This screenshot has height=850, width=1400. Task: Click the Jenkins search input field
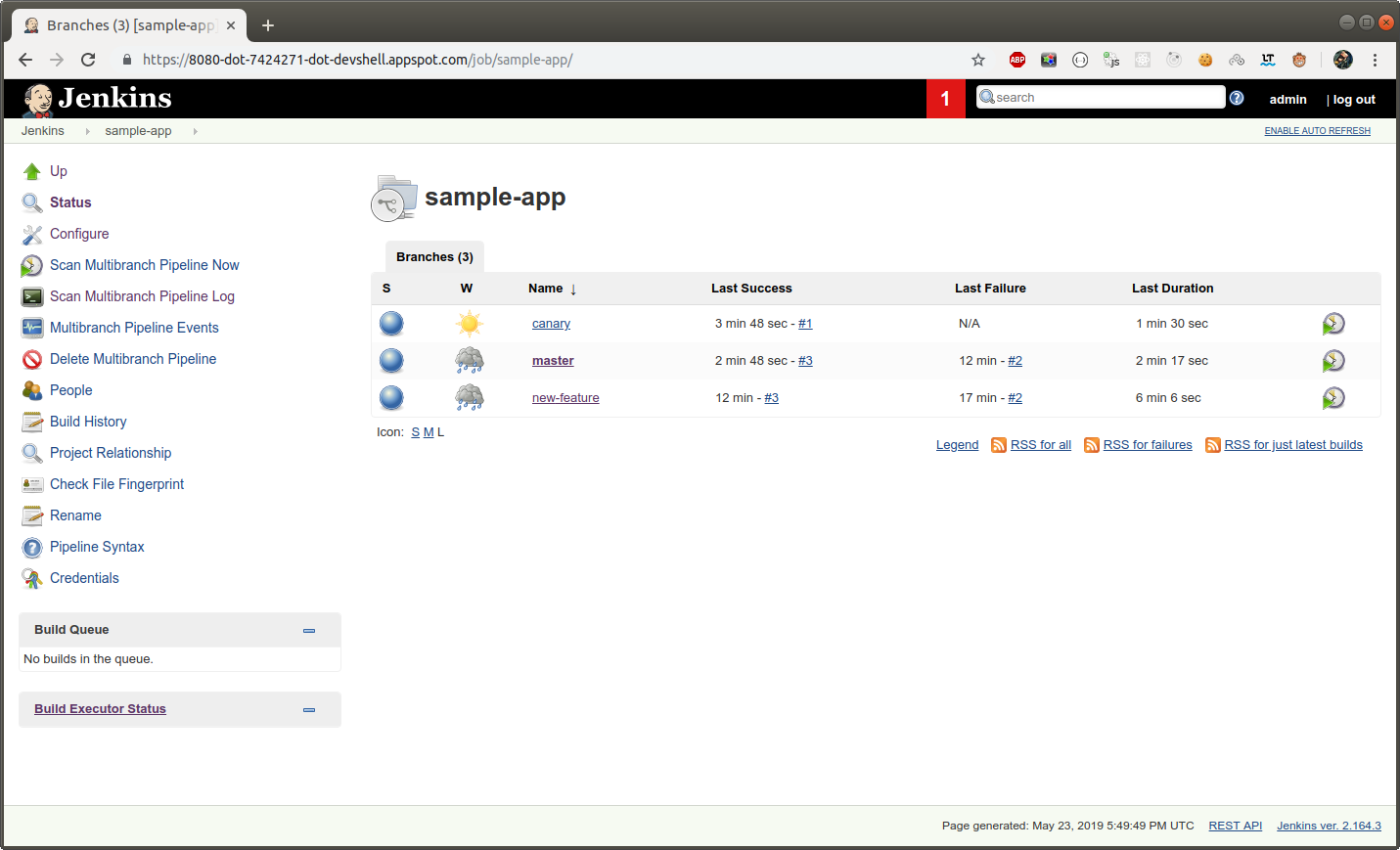[1101, 97]
